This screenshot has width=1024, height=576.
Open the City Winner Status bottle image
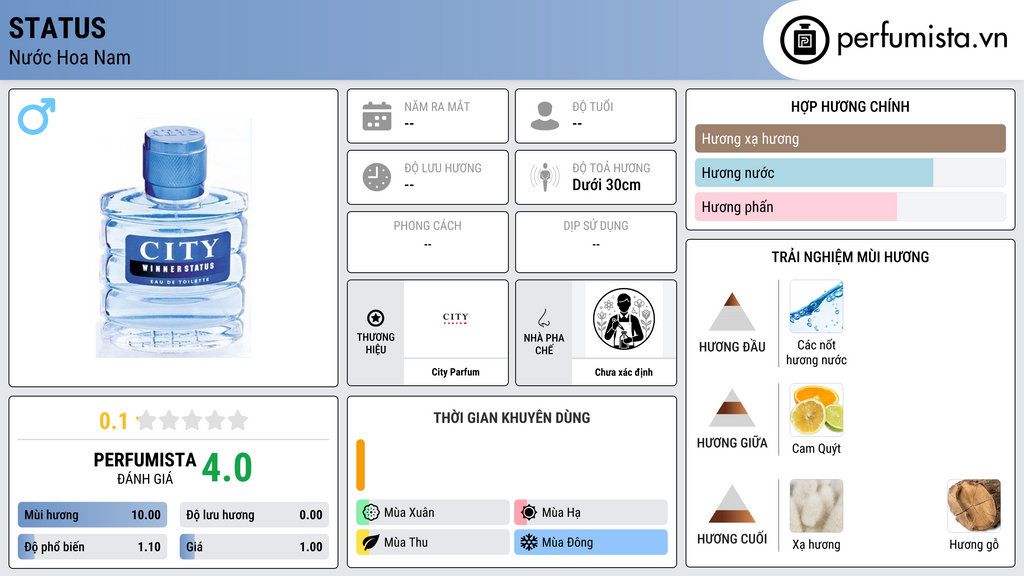click(x=174, y=238)
